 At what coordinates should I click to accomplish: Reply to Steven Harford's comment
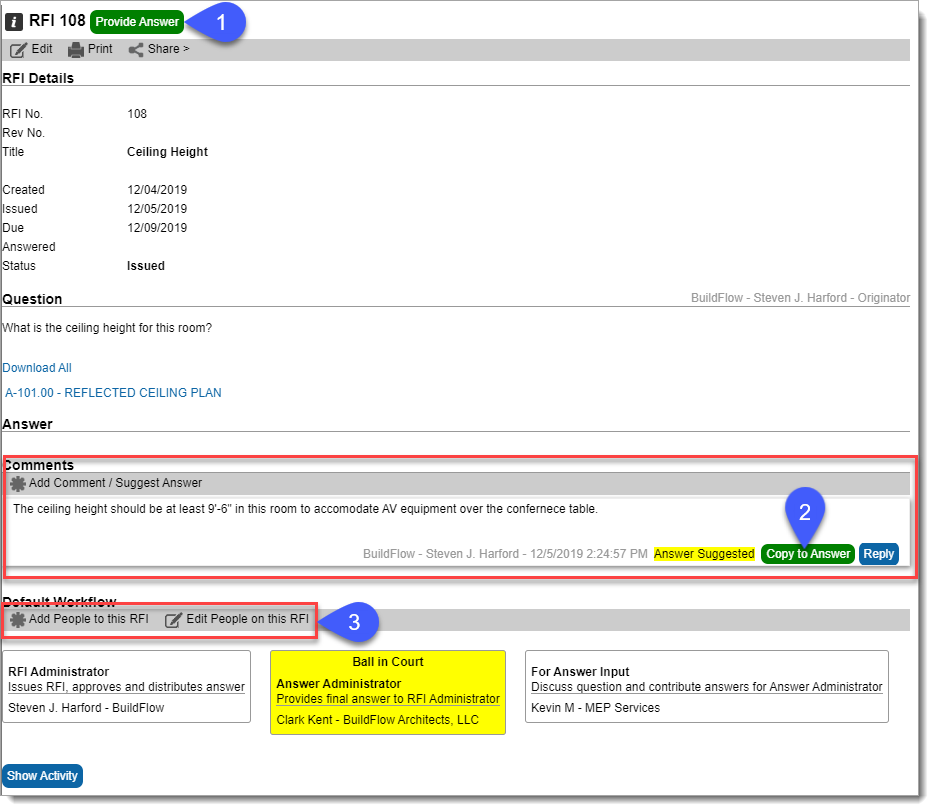[x=878, y=554]
